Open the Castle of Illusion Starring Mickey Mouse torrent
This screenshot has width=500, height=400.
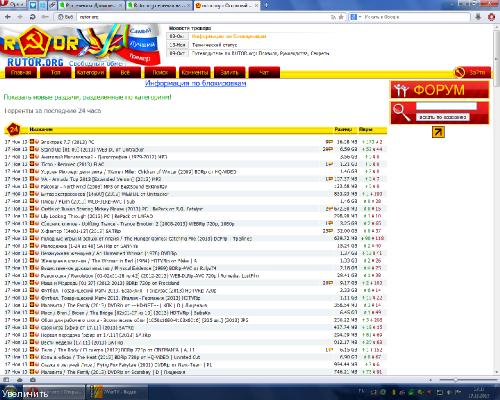click(x=122, y=209)
